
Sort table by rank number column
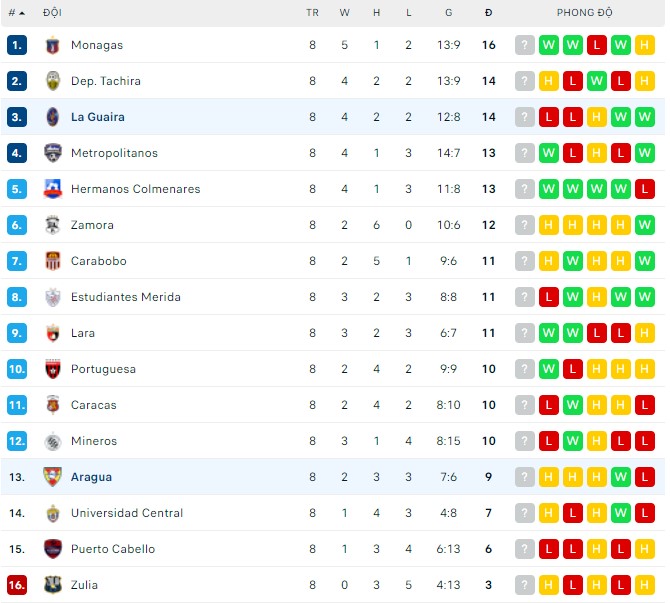17,13
